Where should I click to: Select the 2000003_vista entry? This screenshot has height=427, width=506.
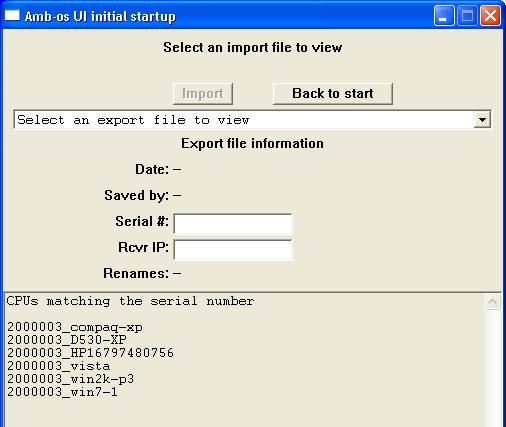pyautogui.click(x=58, y=366)
